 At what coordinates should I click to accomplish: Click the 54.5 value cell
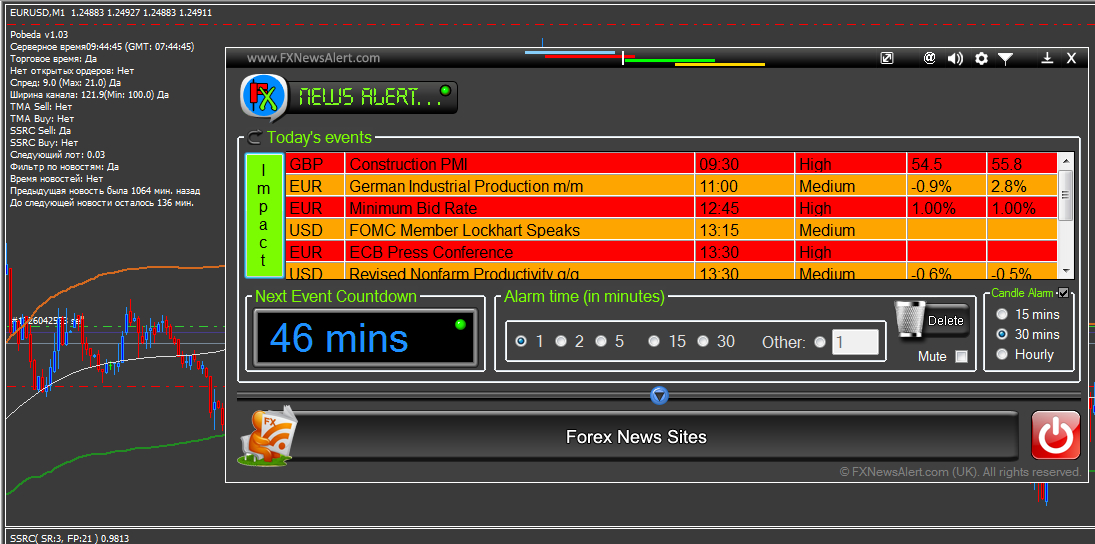tap(946, 164)
